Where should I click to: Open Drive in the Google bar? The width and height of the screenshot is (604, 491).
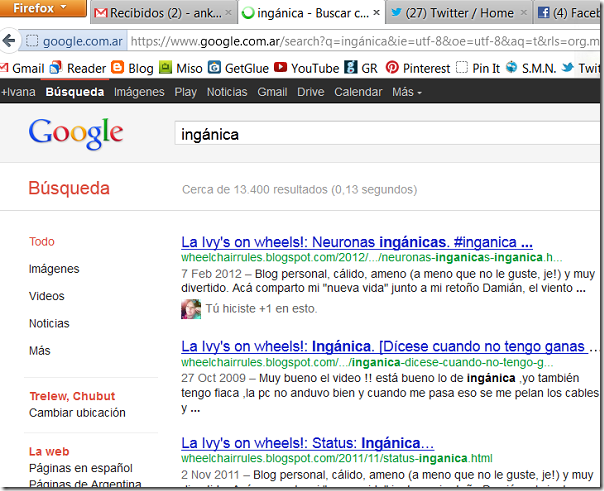coord(310,92)
